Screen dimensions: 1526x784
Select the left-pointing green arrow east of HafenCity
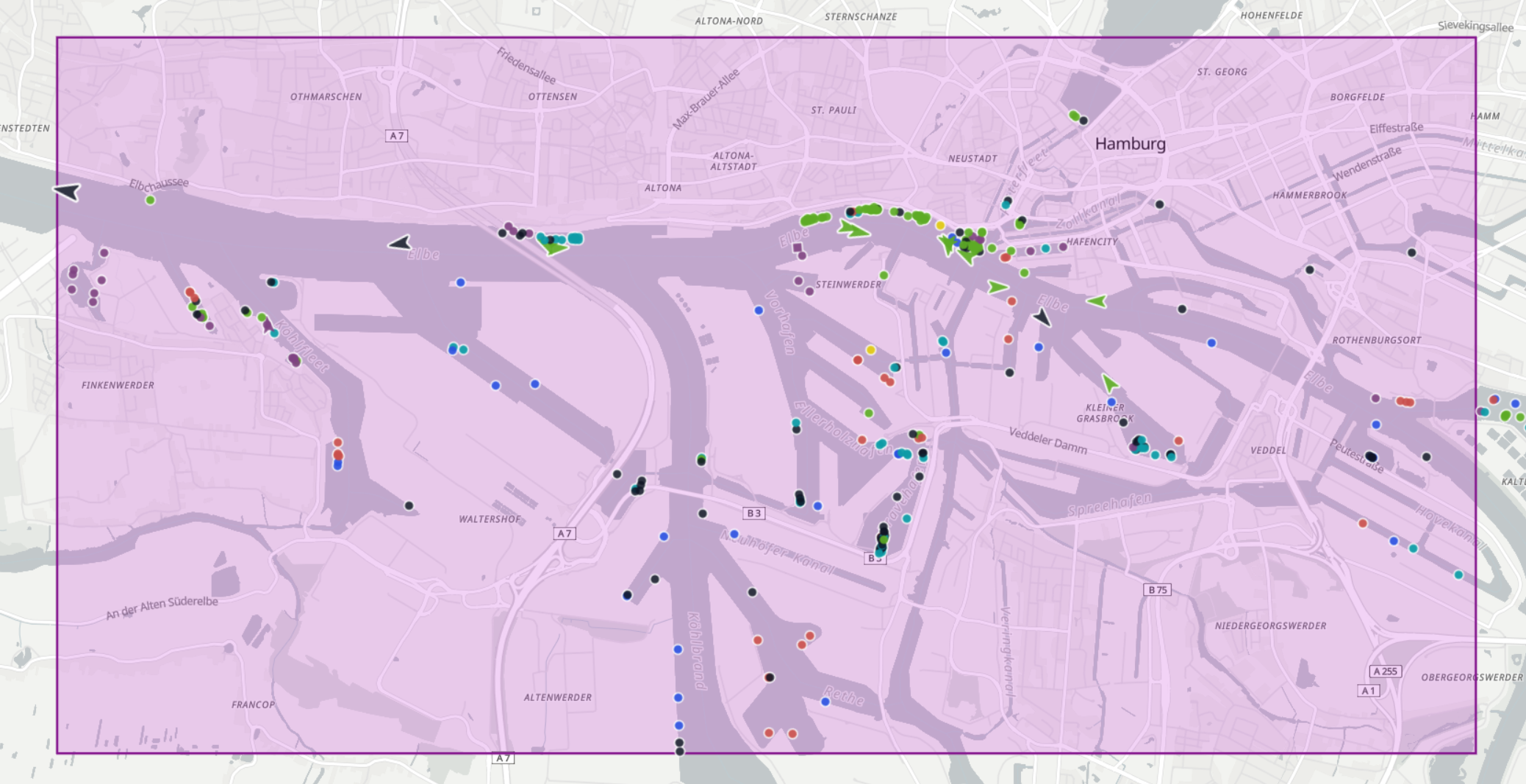click(x=1097, y=301)
